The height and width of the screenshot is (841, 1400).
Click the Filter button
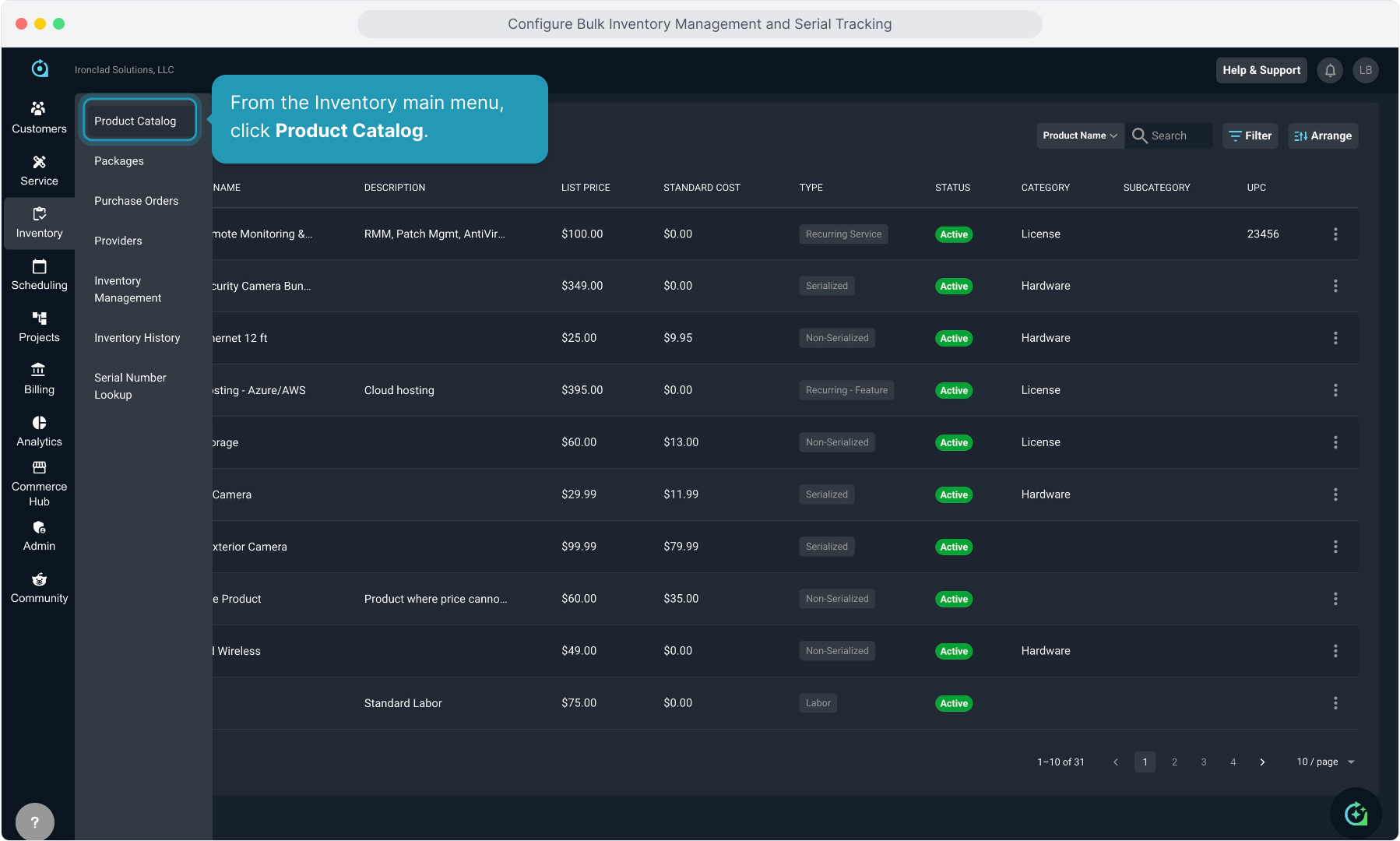(1250, 135)
